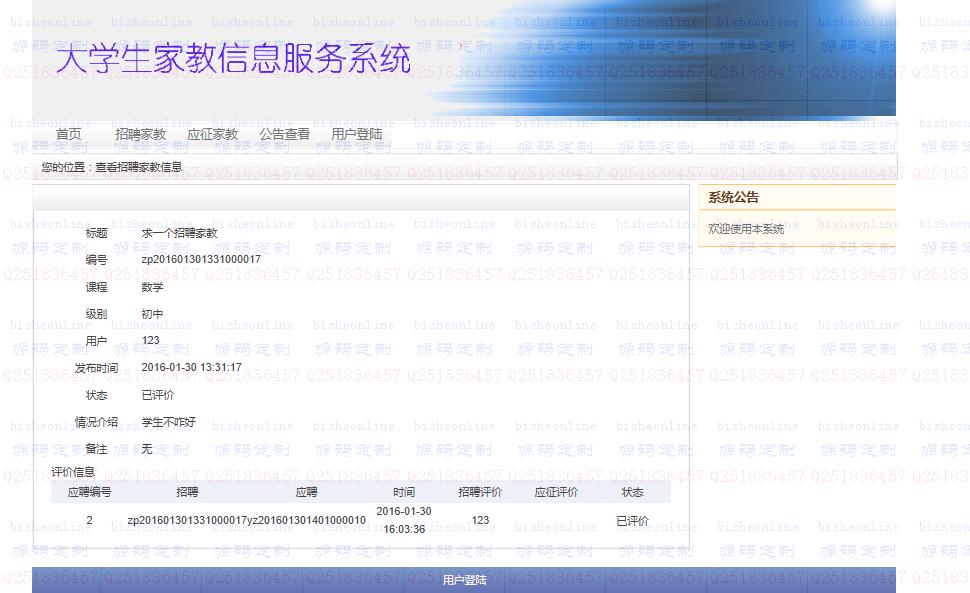970x593 pixels.
Task: Click the 发布时间 field label
Action: [x=96, y=368]
